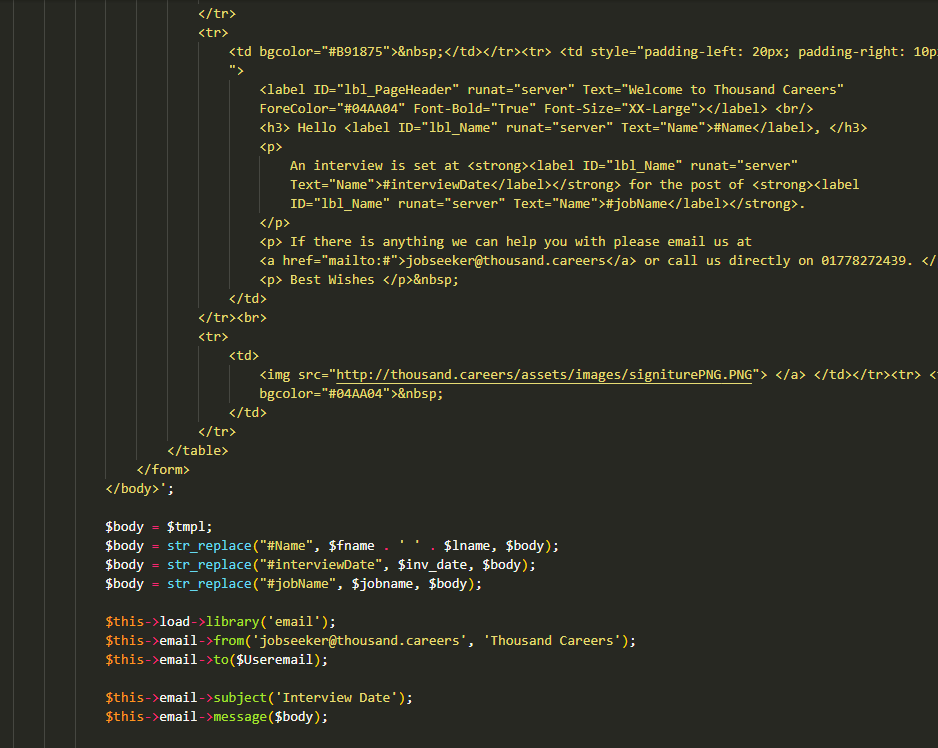938x748 pixels.
Task: Click the message($body) method call
Action: click(x=269, y=716)
